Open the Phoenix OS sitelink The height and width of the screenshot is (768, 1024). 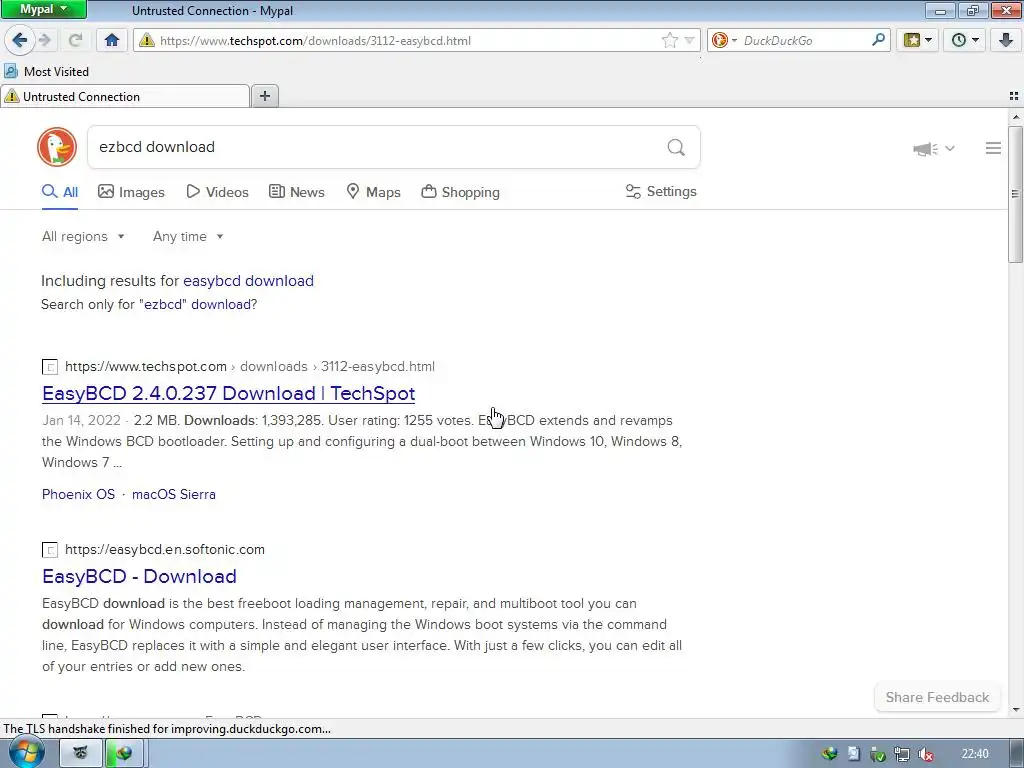pyautogui.click(x=78, y=494)
